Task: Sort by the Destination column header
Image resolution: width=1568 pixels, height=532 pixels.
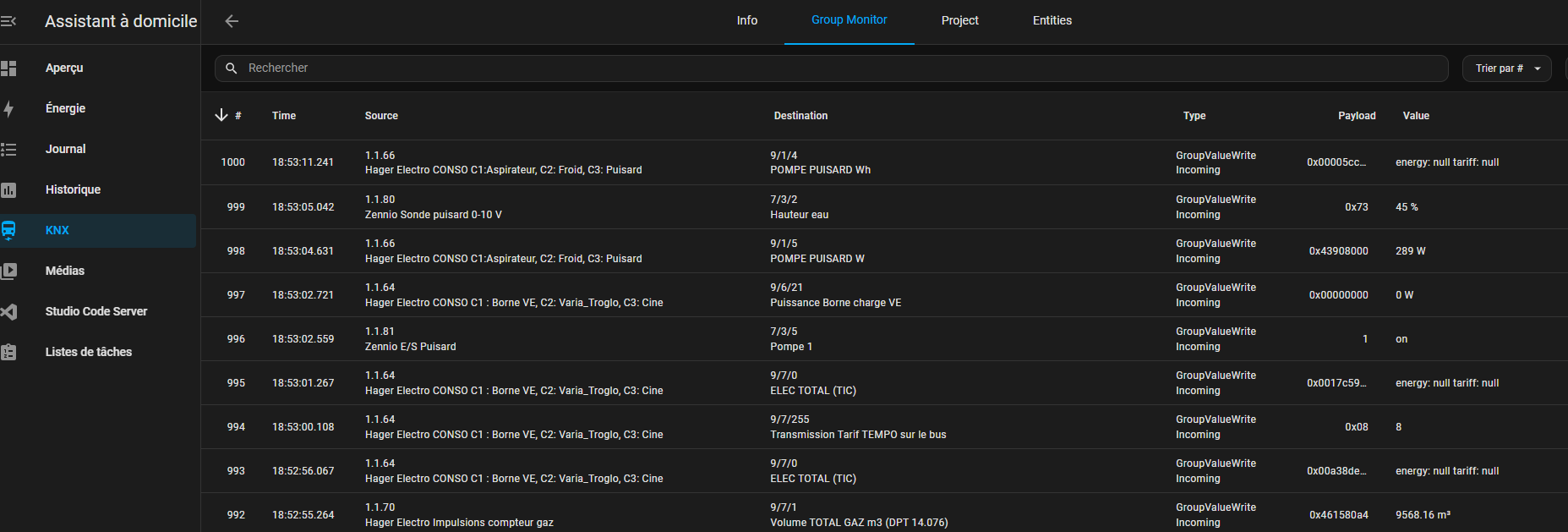Action: pos(800,116)
